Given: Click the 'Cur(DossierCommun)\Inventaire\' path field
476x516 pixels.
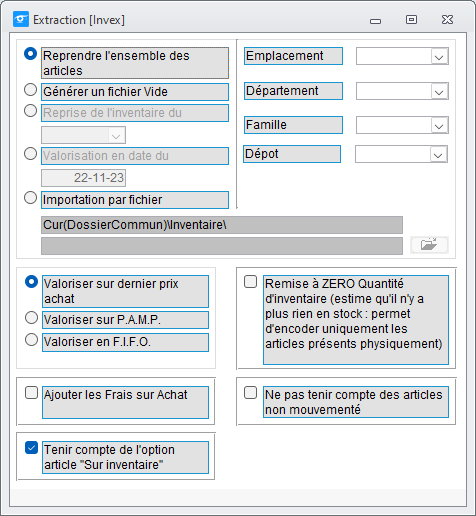Looking at the screenshot, I should [x=222, y=225].
